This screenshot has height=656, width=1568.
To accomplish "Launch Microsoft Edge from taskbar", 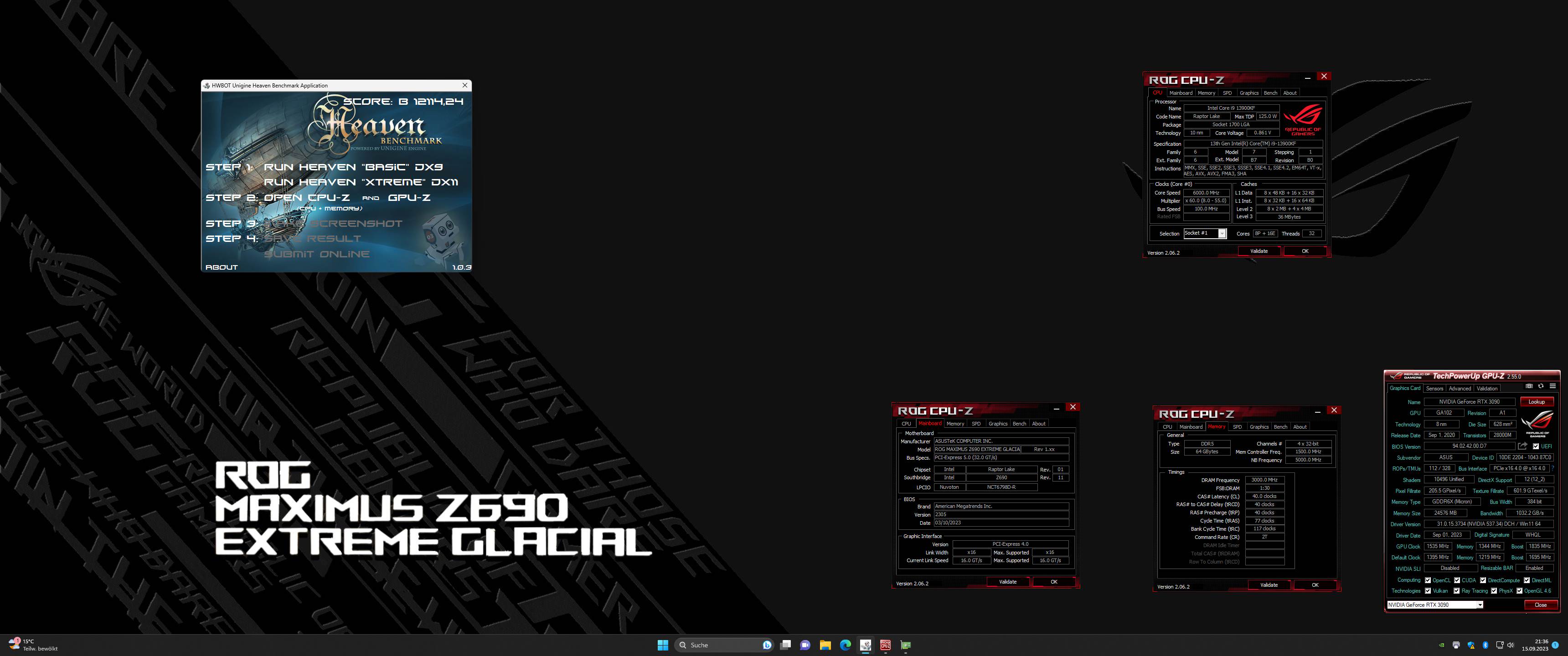I will 846,645.
